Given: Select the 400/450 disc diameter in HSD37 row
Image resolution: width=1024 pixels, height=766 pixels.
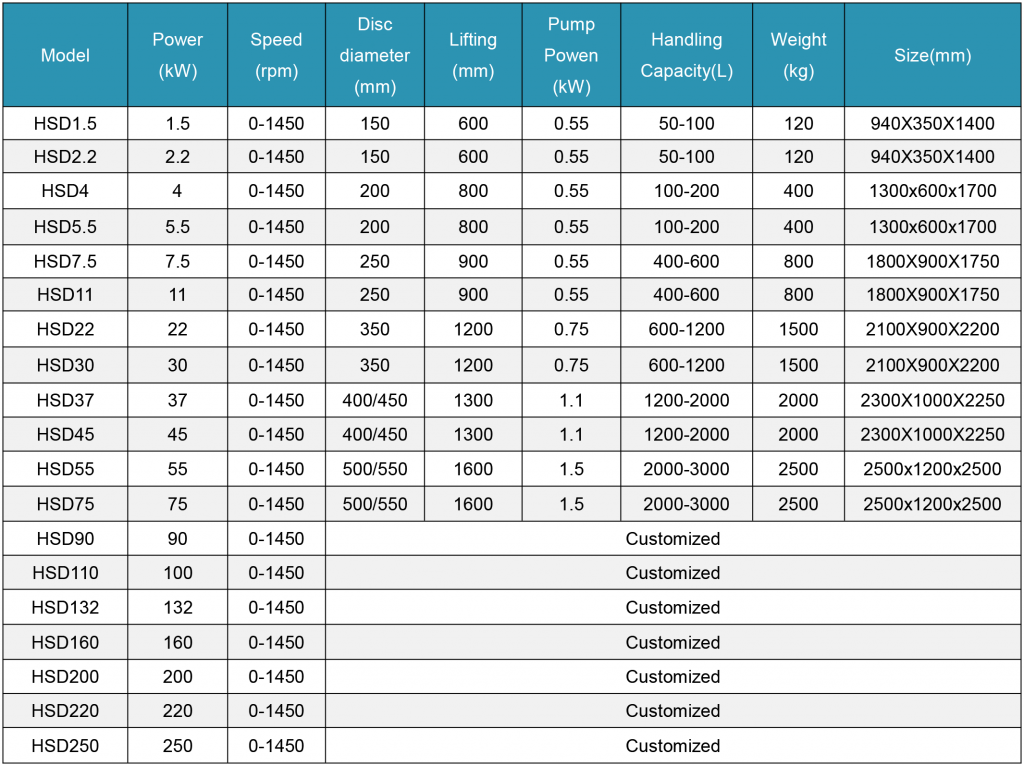Looking at the screenshot, I should [x=375, y=400].
